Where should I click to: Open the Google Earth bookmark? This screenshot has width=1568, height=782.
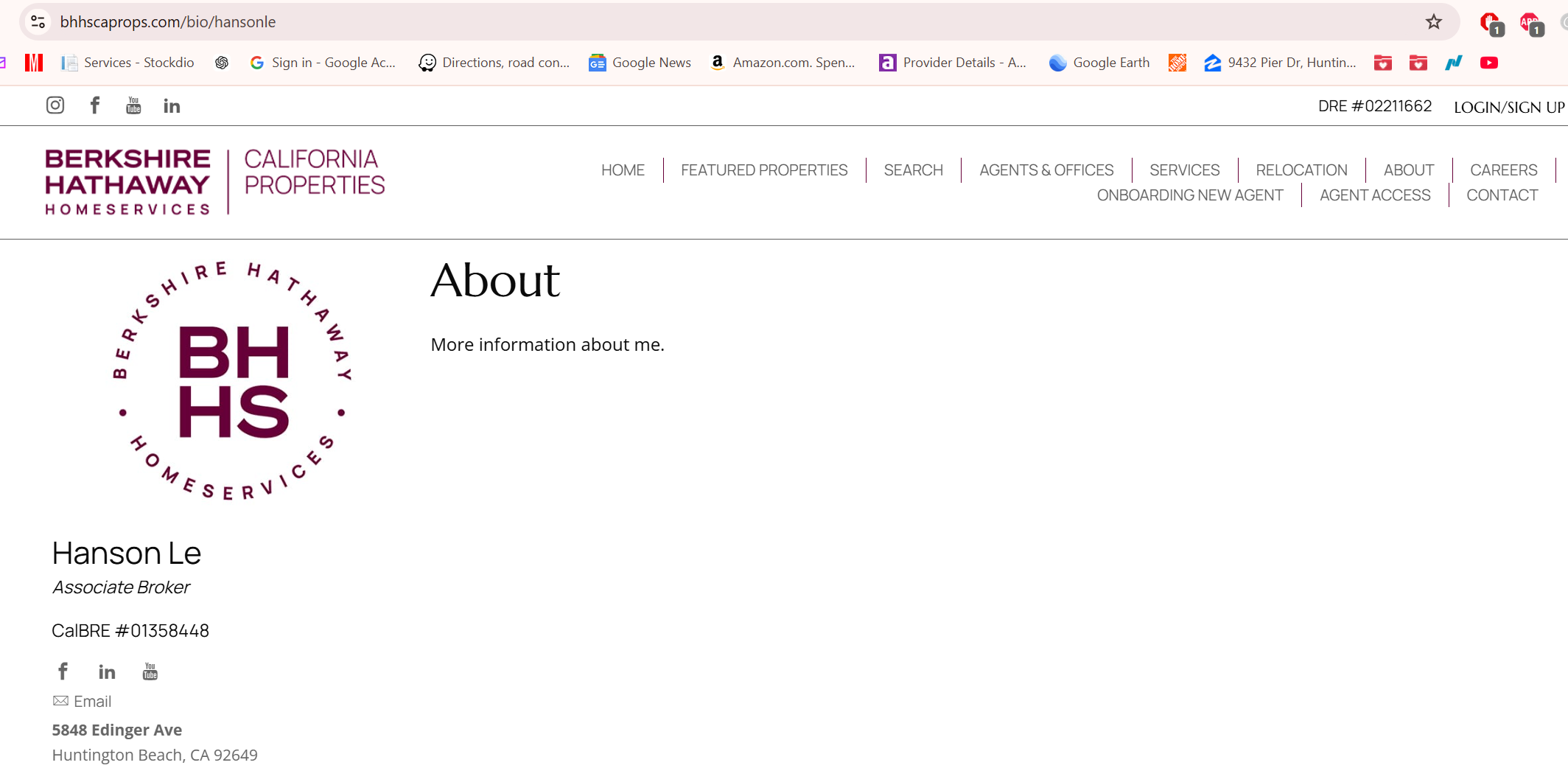point(1099,63)
